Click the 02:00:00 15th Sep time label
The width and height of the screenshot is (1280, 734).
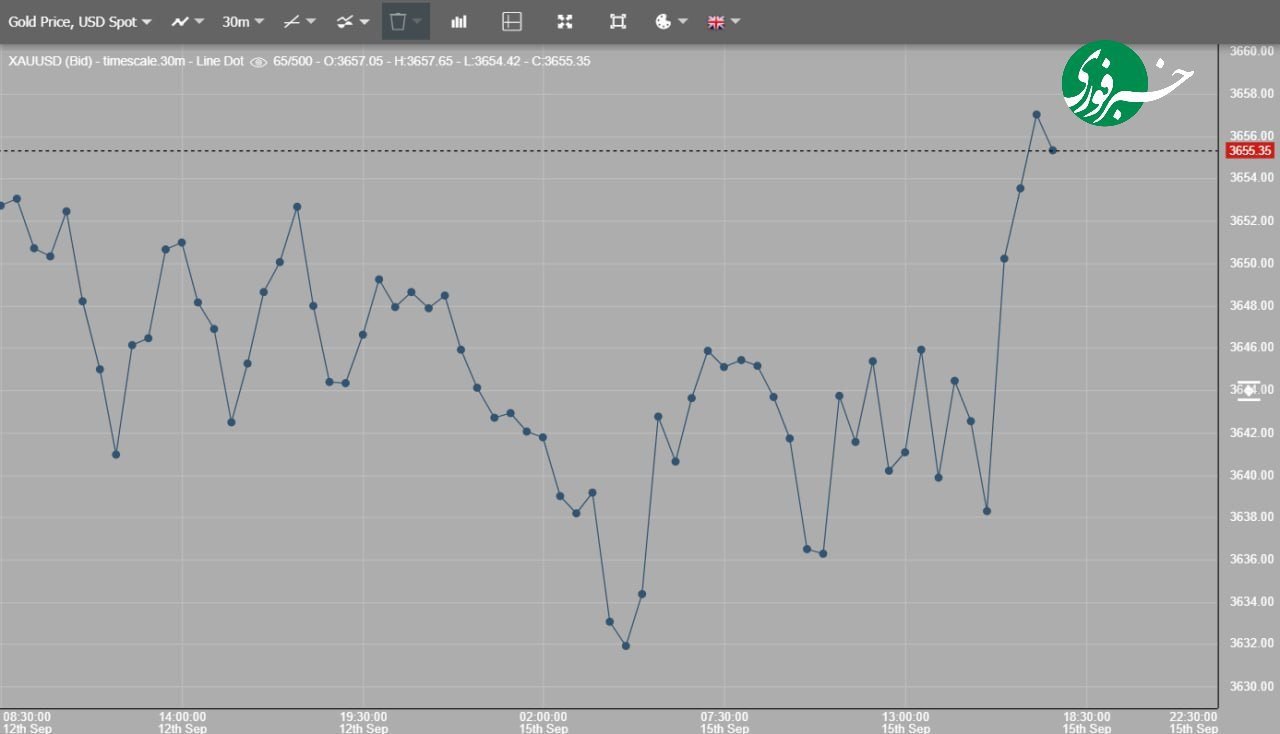543,723
